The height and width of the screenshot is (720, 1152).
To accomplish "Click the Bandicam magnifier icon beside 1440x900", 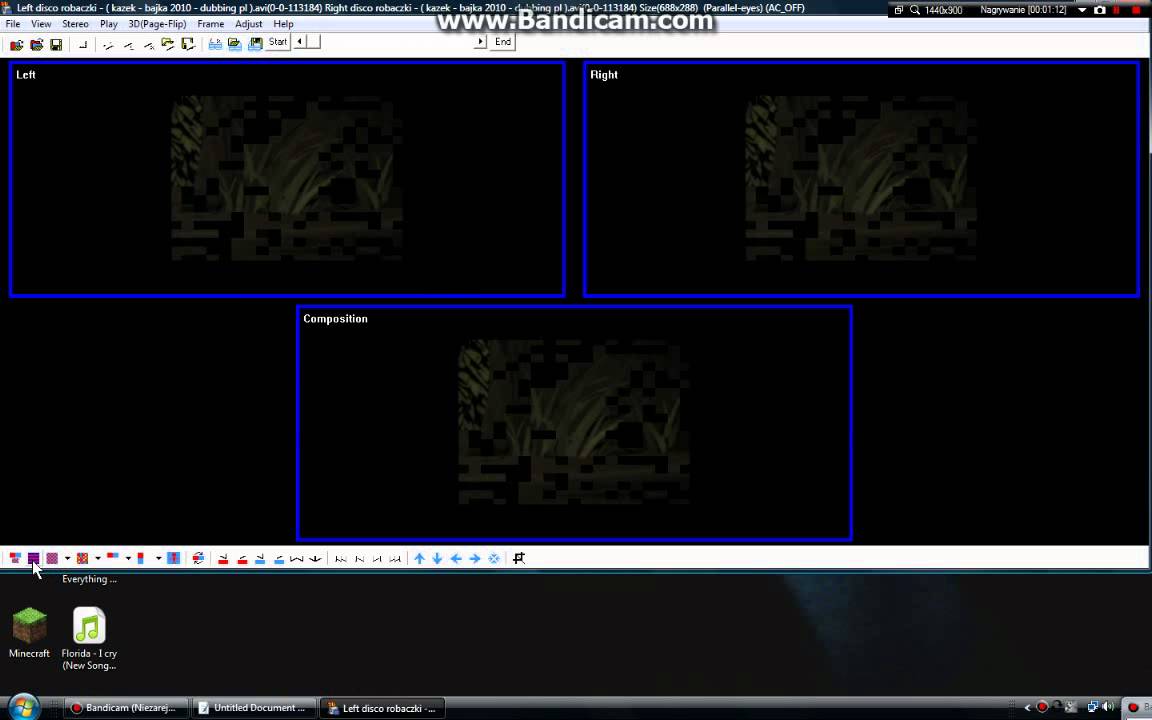I will click(x=915, y=10).
